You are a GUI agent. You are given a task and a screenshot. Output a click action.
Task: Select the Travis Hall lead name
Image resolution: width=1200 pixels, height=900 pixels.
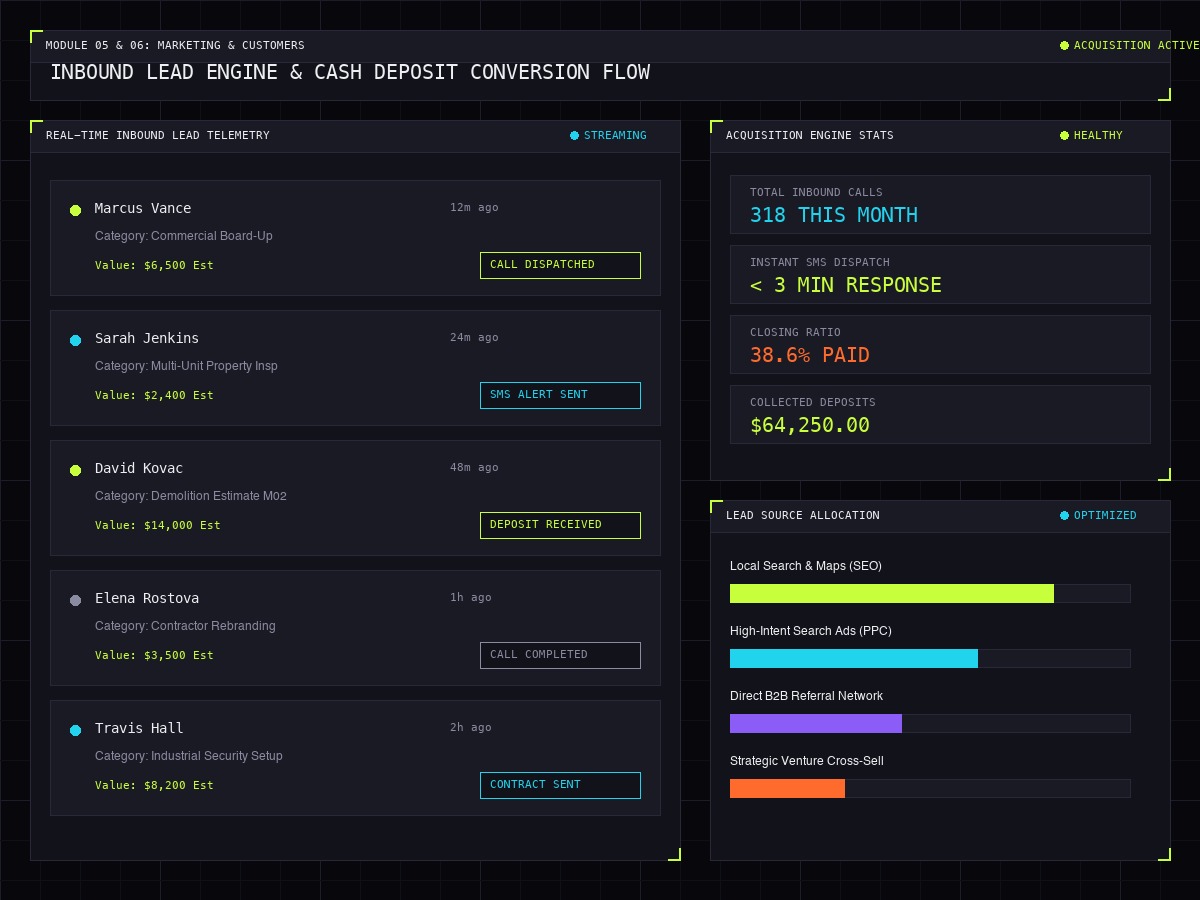(x=139, y=728)
